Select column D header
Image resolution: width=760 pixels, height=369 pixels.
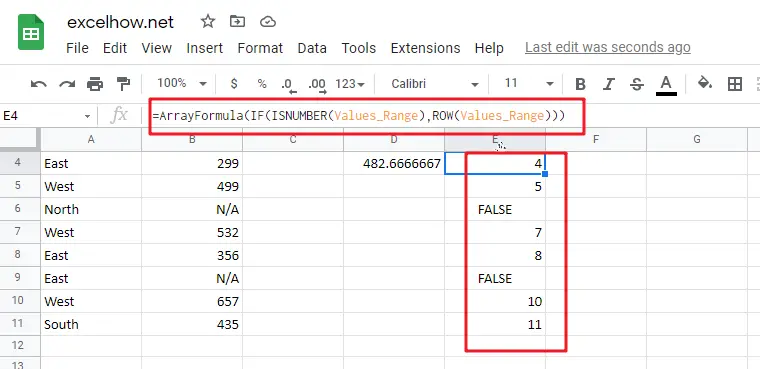[x=394, y=140]
